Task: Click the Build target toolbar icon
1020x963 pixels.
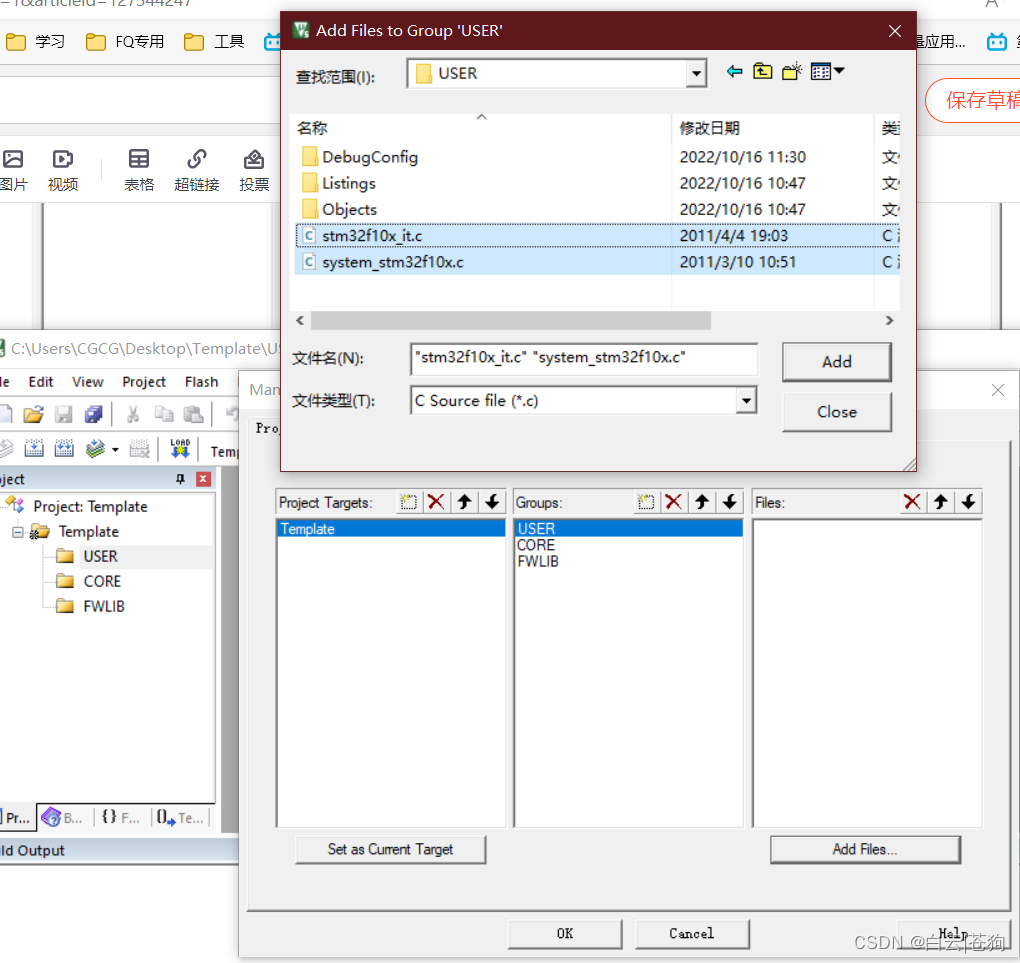Action: 34,449
